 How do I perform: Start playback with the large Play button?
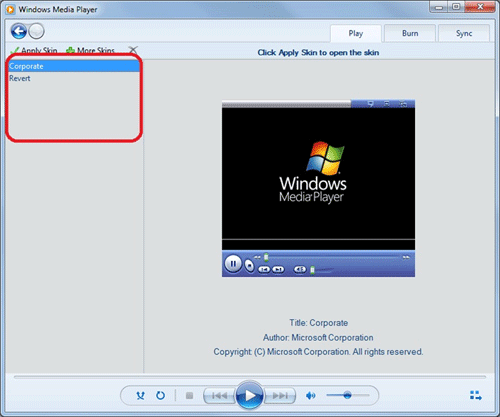pos(249,395)
